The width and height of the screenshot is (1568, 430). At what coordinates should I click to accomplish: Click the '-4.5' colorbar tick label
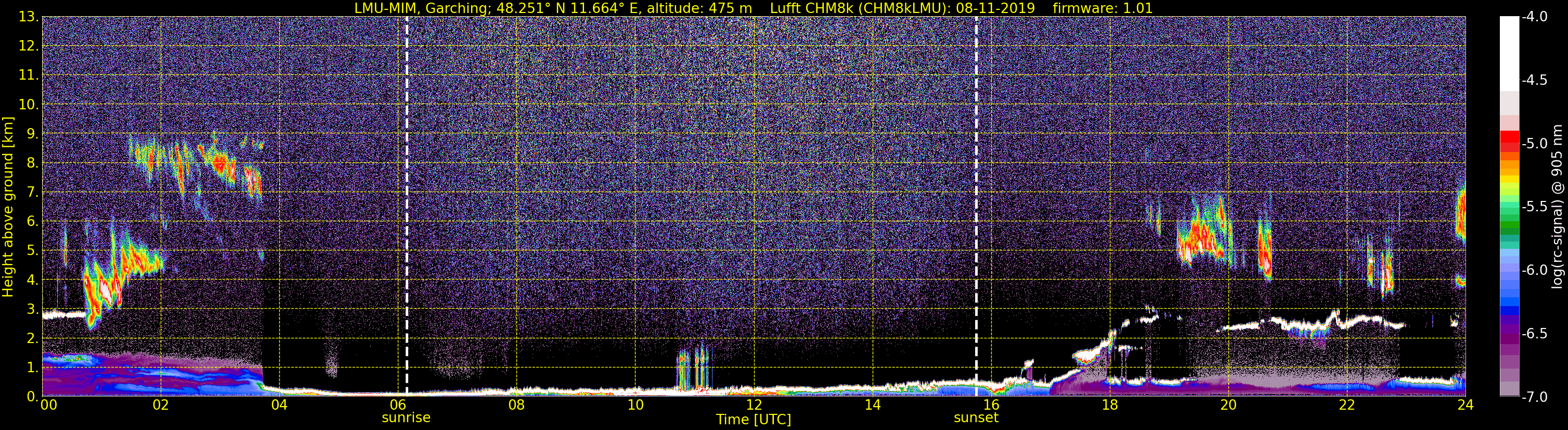click(x=1534, y=80)
